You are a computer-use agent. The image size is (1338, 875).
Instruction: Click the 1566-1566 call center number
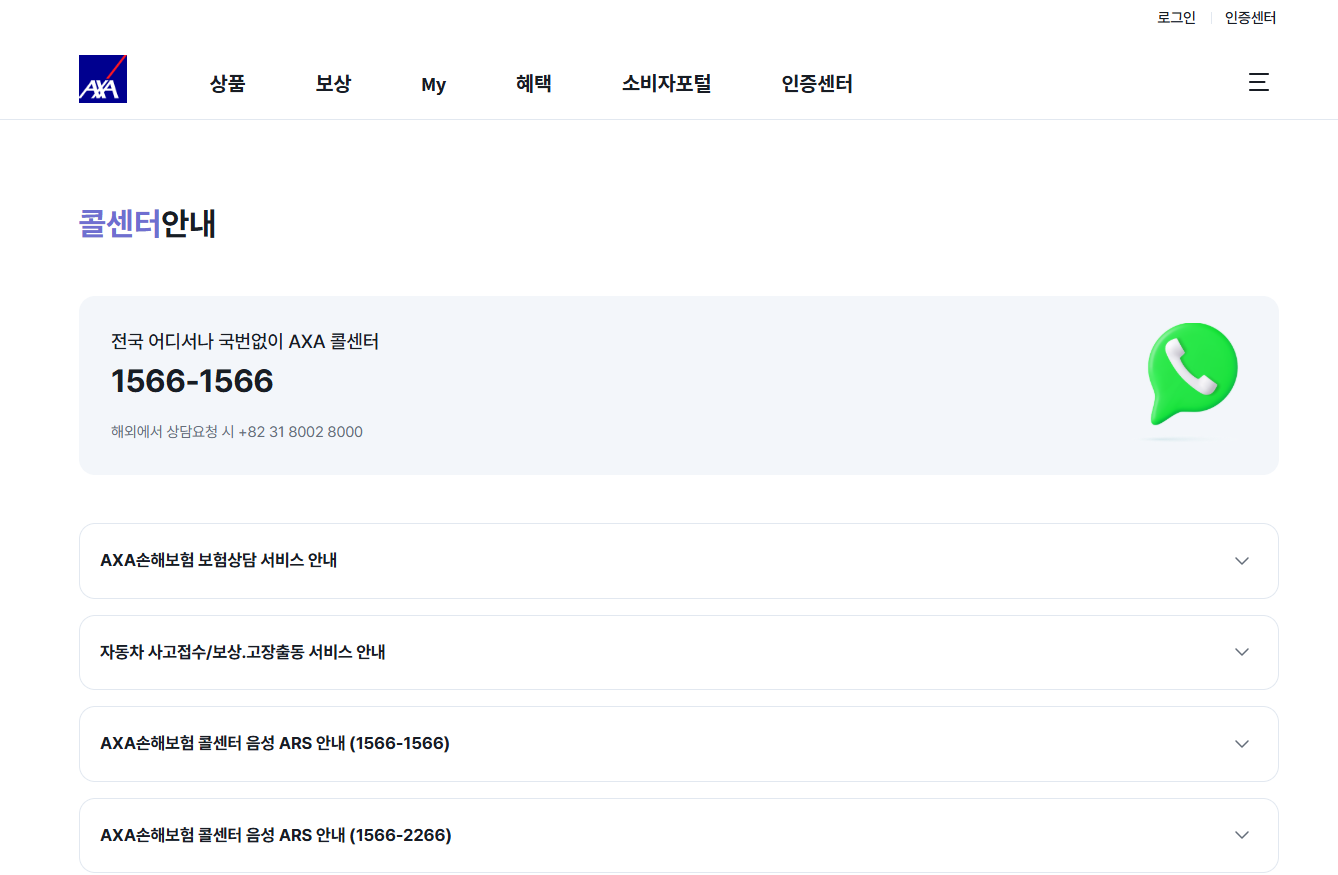tap(192, 381)
